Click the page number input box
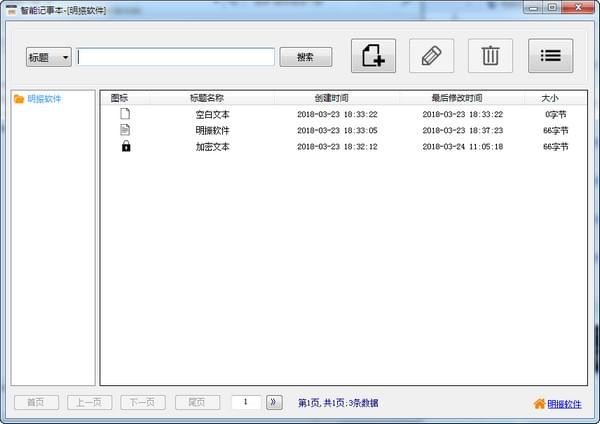The height and width of the screenshot is (424, 600). pyautogui.click(x=246, y=402)
